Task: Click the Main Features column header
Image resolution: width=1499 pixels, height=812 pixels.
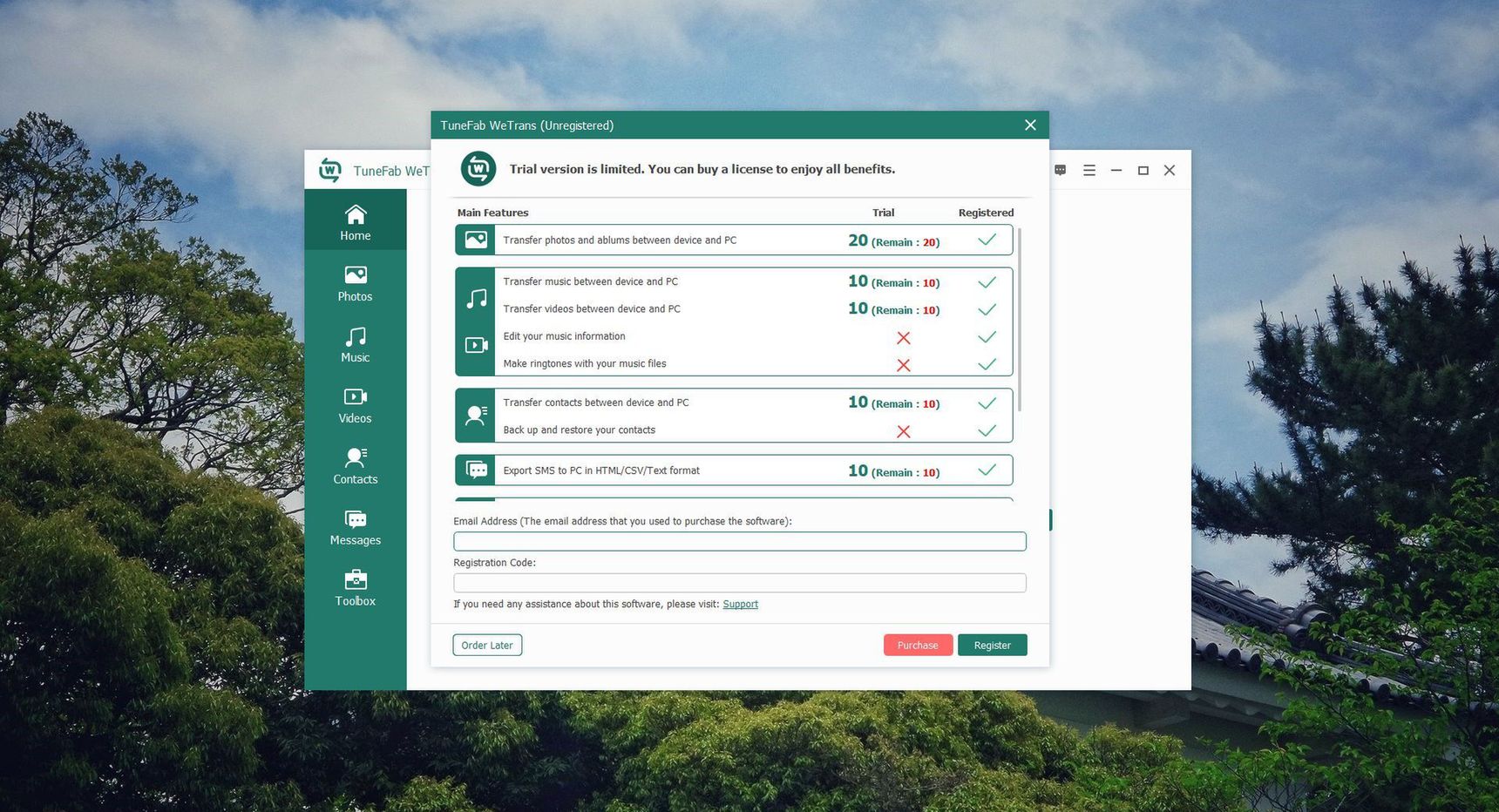Action: [492, 213]
